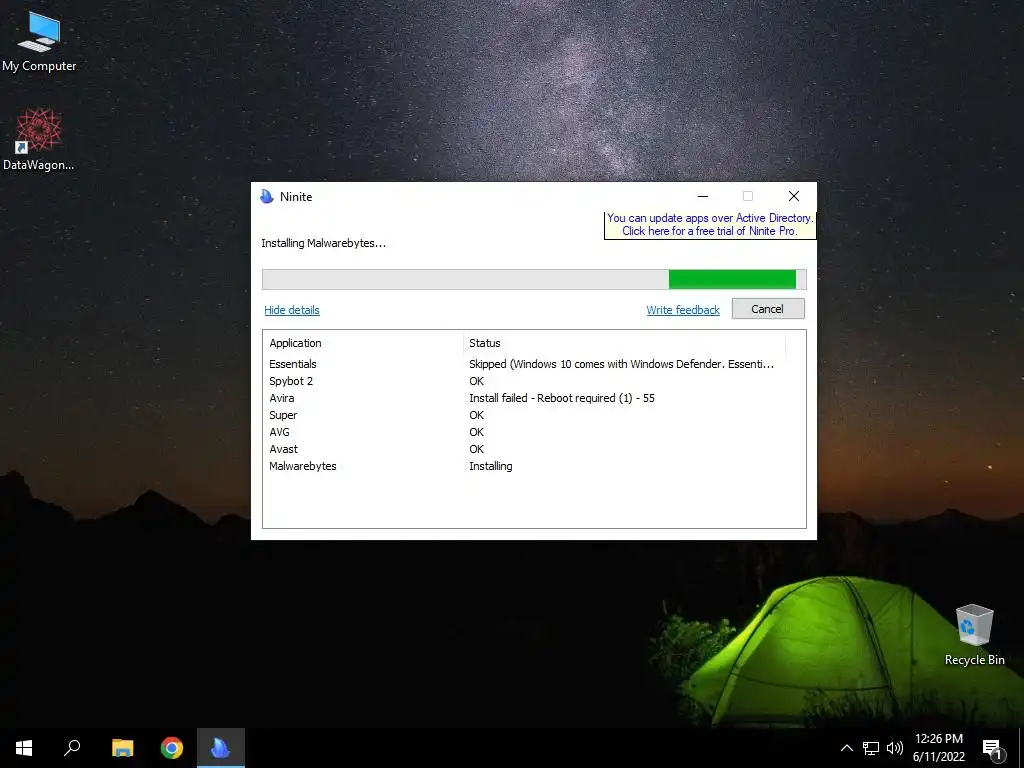Viewport: 1024px width, 768px height.
Task: Click the Installing Malwarebytes… label
Action: (x=323, y=243)
